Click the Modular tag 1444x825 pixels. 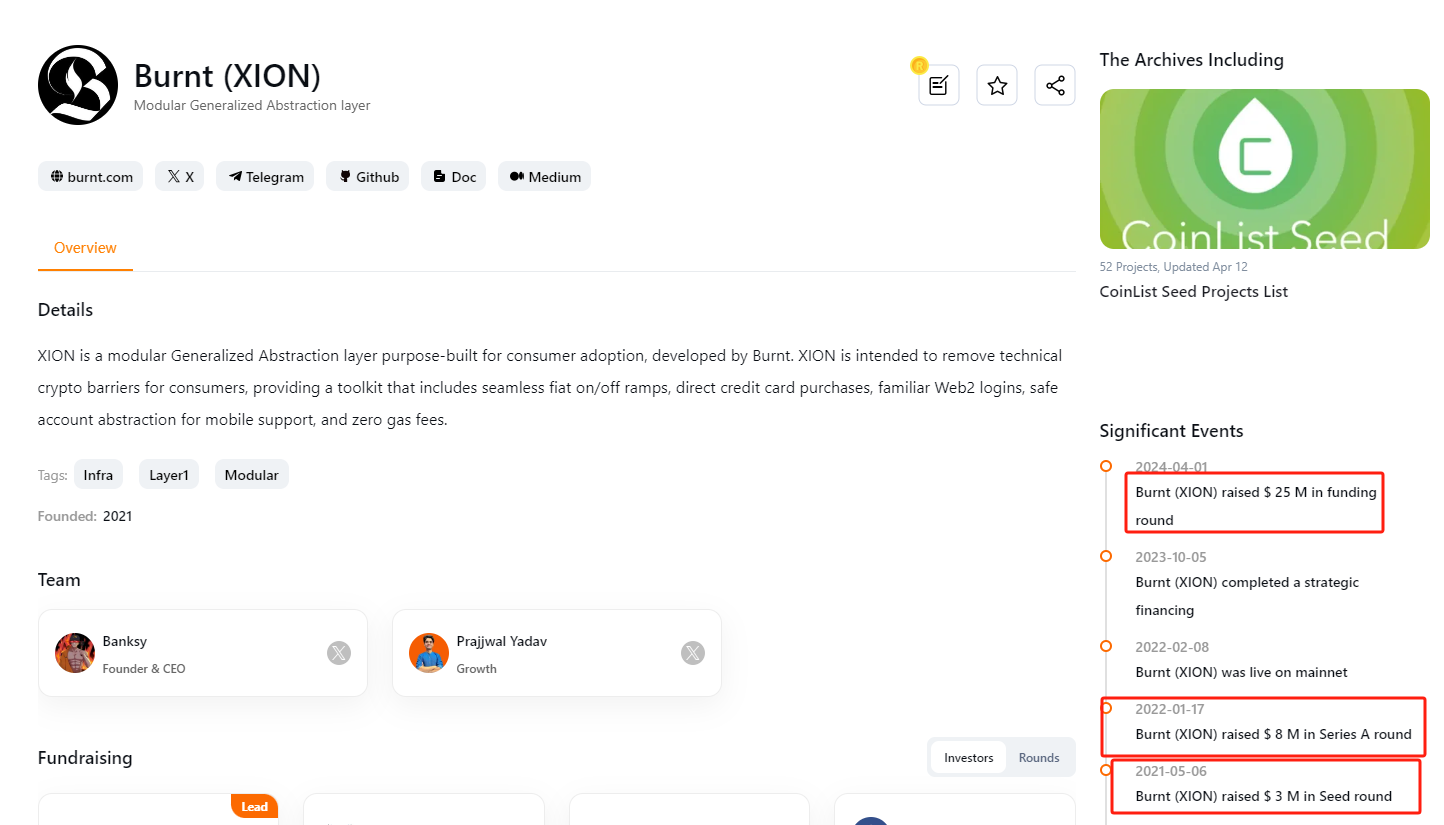[251, 475]
